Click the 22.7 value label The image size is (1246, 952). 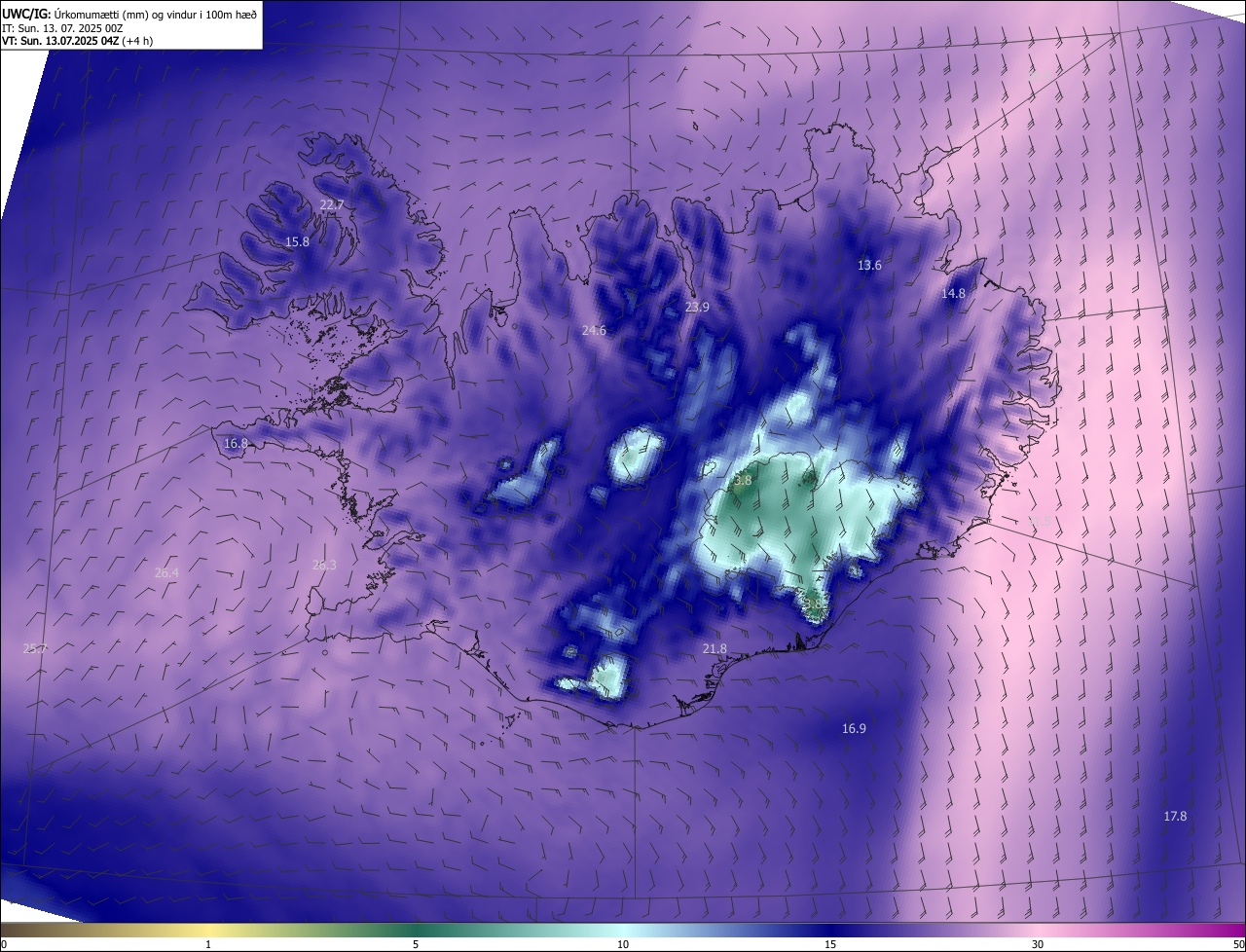[332, 204]
